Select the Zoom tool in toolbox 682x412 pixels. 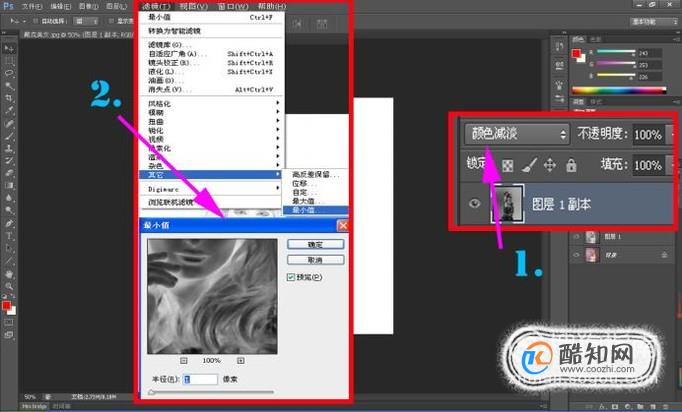pyautogui.click(x=9, y=286)
